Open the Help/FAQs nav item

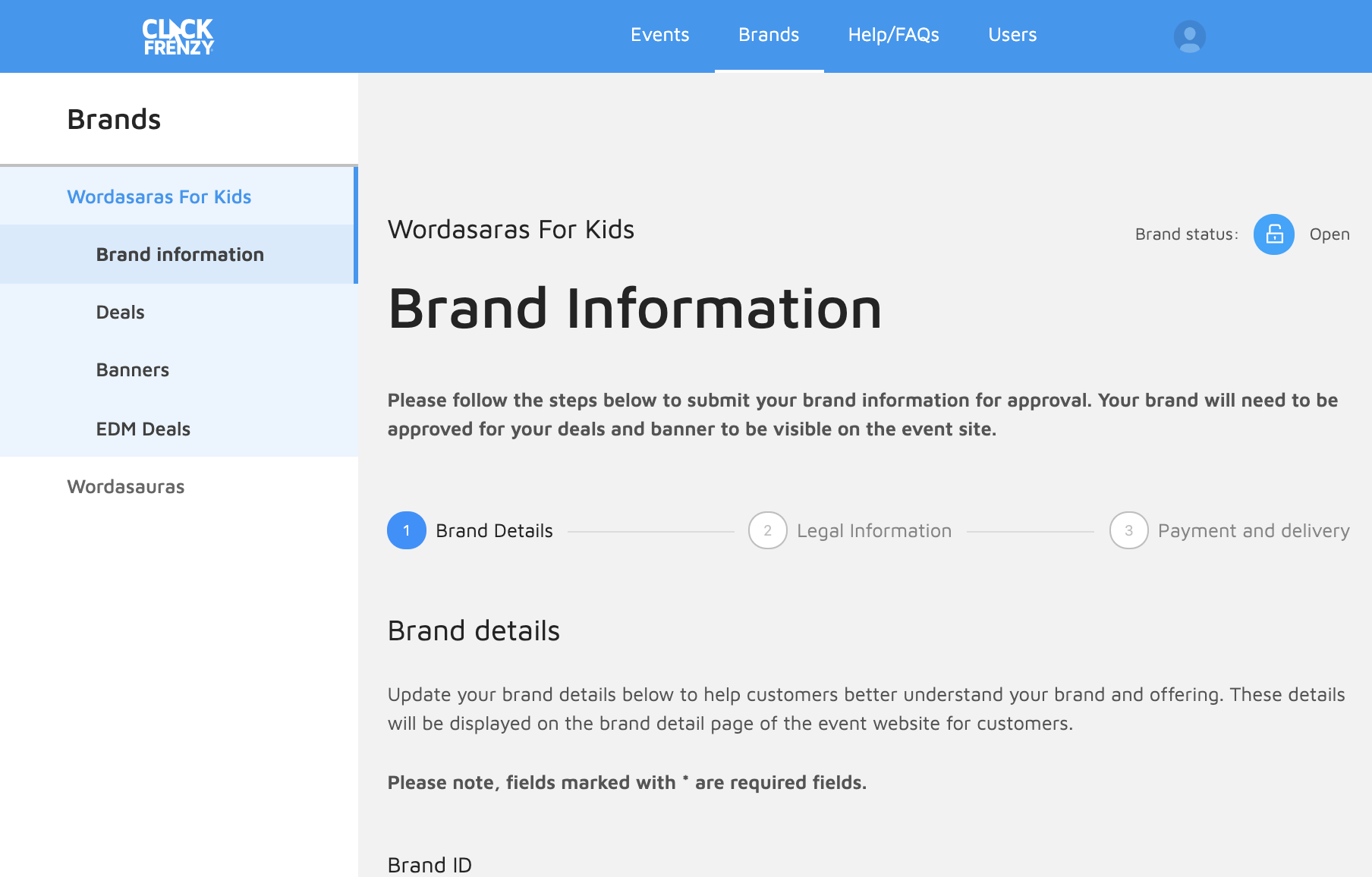(x=893, y=35)
